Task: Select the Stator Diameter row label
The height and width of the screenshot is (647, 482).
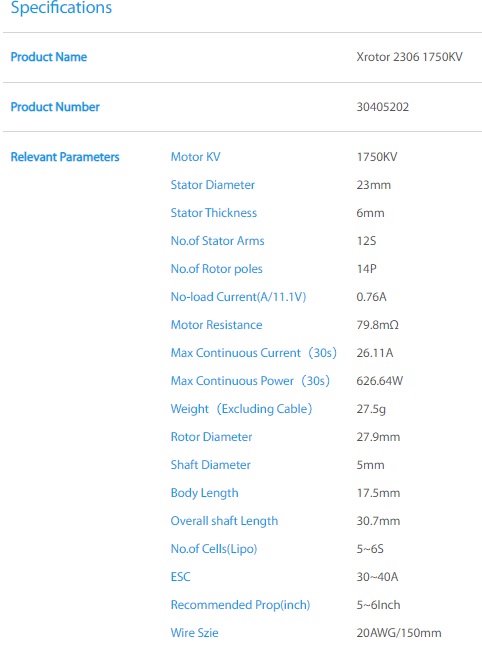Action: click(x=213, y=185)
